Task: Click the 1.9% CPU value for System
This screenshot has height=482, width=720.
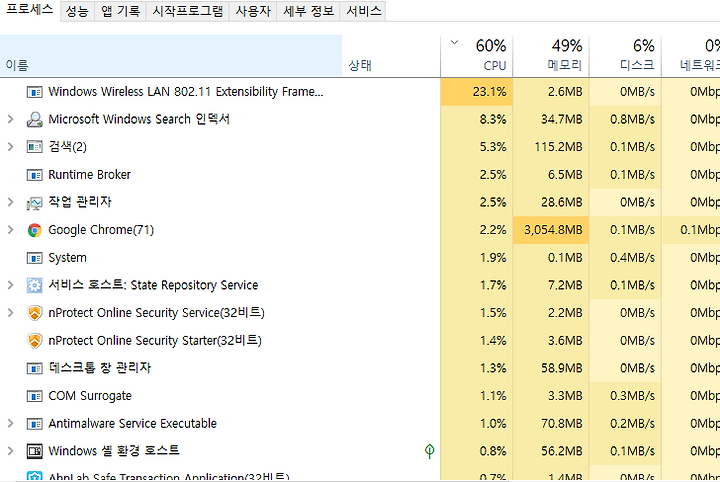Action: pyautogui.click(x=477, y=258)
